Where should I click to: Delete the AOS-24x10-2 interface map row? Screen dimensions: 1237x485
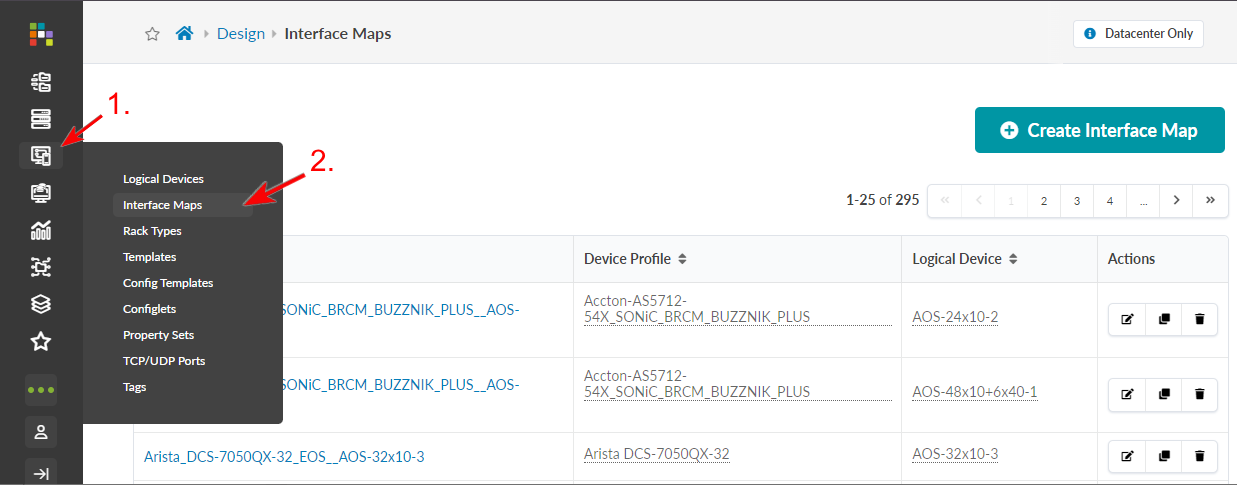click(x=1199, y=320)
